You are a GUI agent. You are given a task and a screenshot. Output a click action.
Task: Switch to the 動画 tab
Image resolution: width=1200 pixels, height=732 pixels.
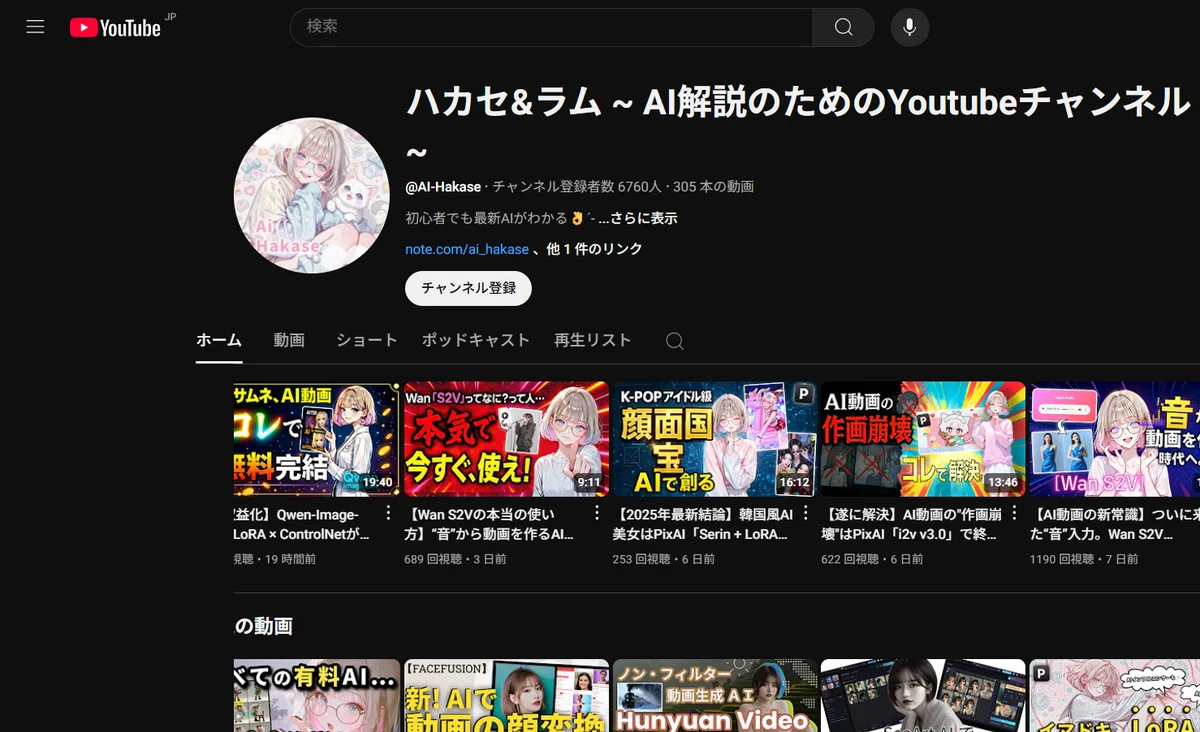tap(289, 340)
